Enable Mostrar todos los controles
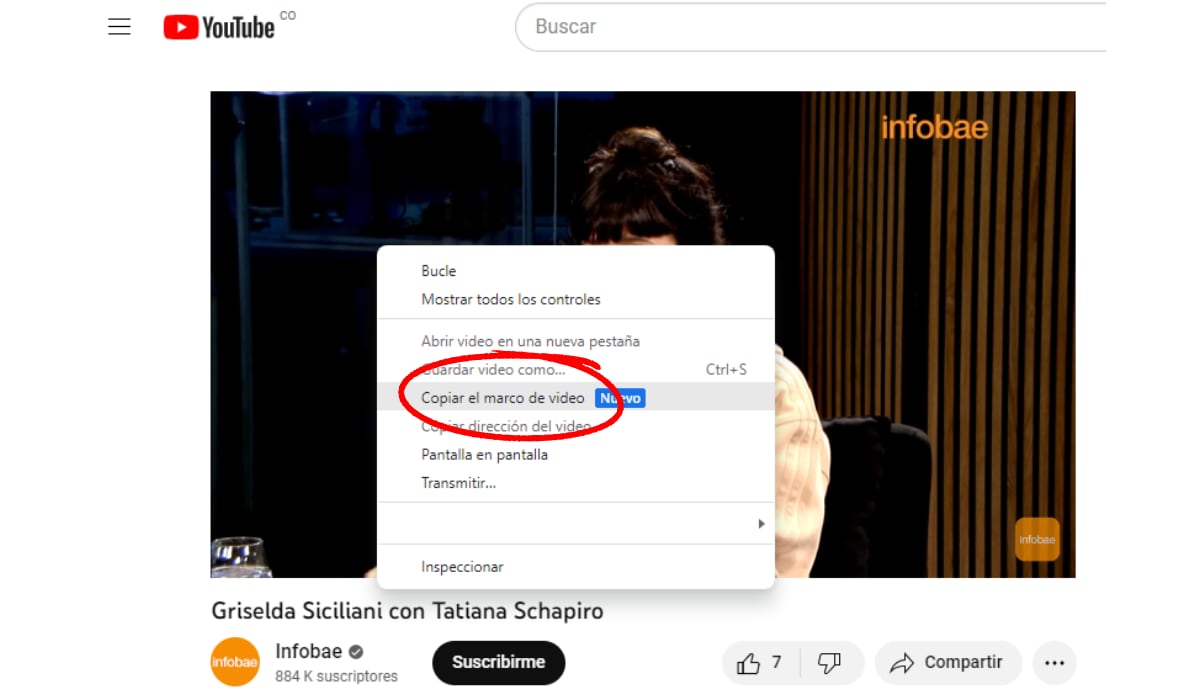Image resolution: width=1200 pixels, height=700 pixels. tap(511, 299)
